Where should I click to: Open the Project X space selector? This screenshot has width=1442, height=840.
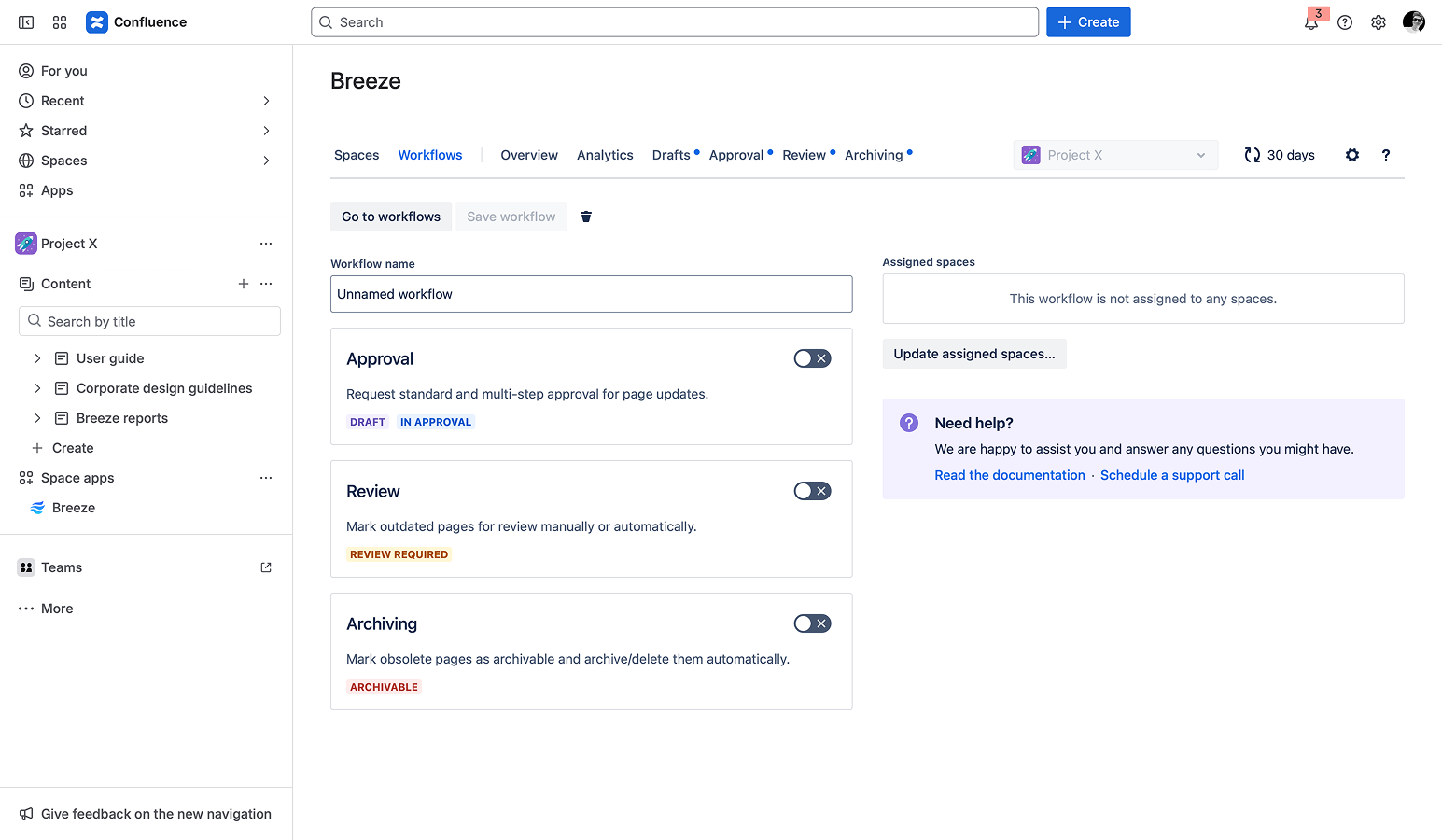[x=1114, y=155]
